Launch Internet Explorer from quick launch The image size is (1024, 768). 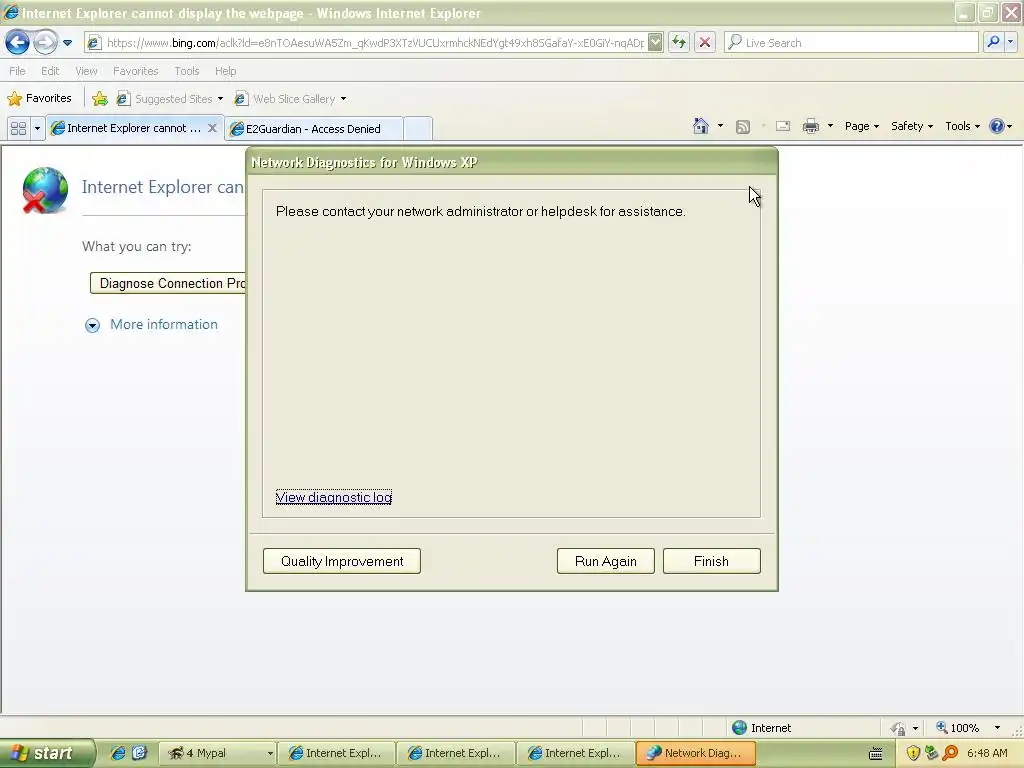coord(118,753)
